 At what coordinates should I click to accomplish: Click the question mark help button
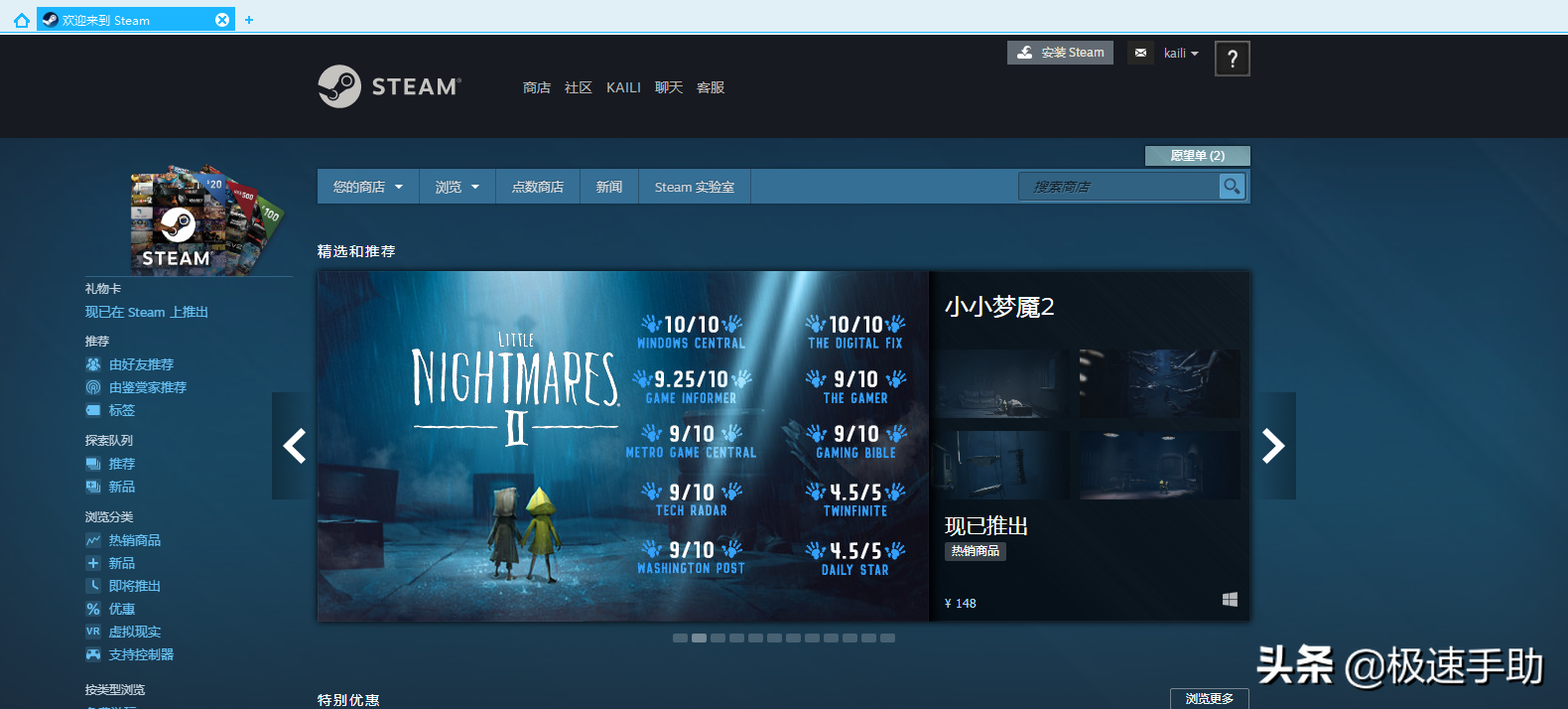[1233, 59]
